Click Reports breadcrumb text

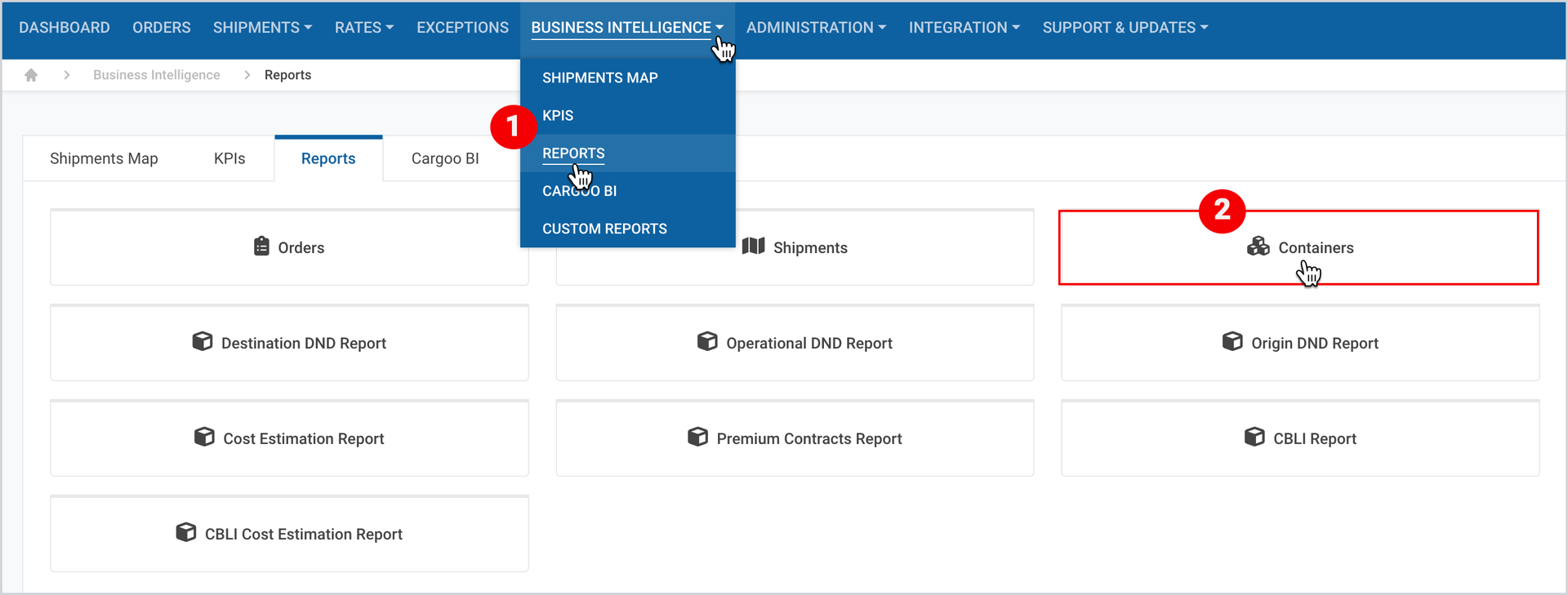(x=287, y=75)
